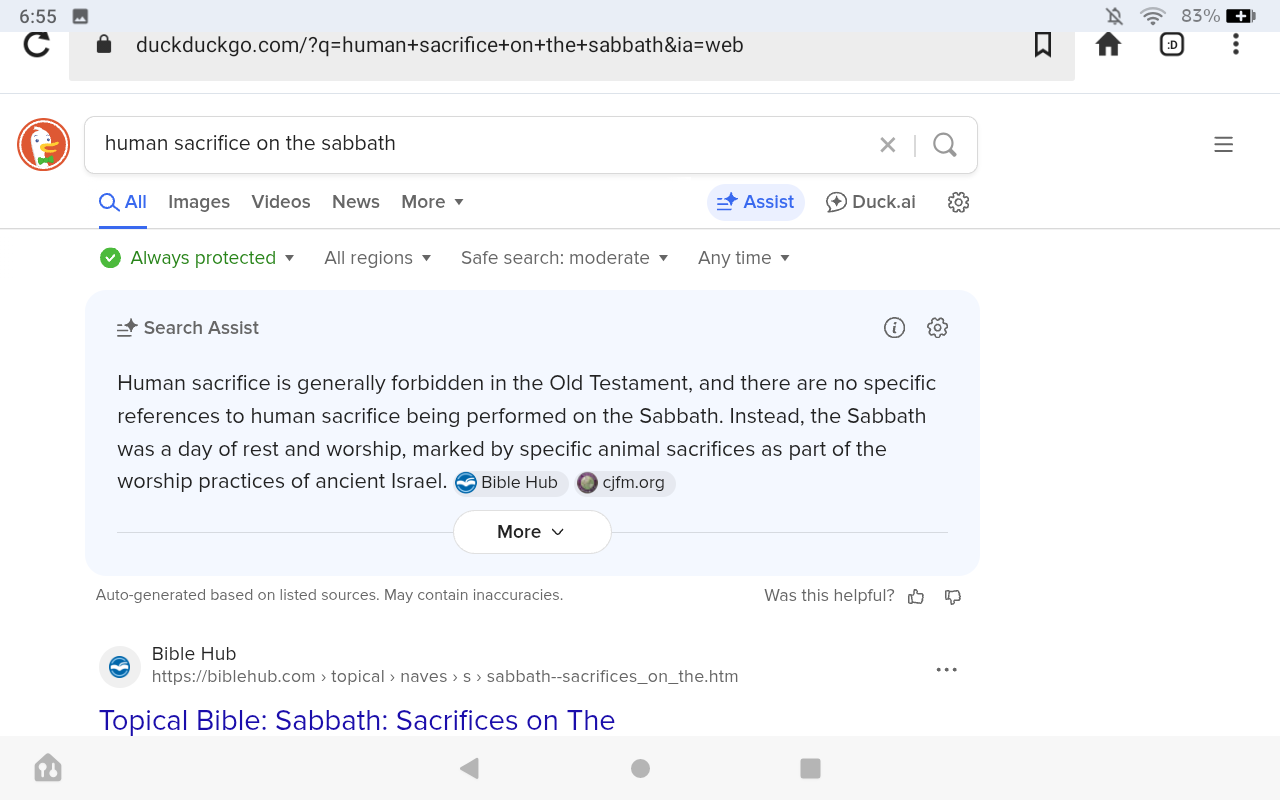Toggle the Assist button

(756, 202)
